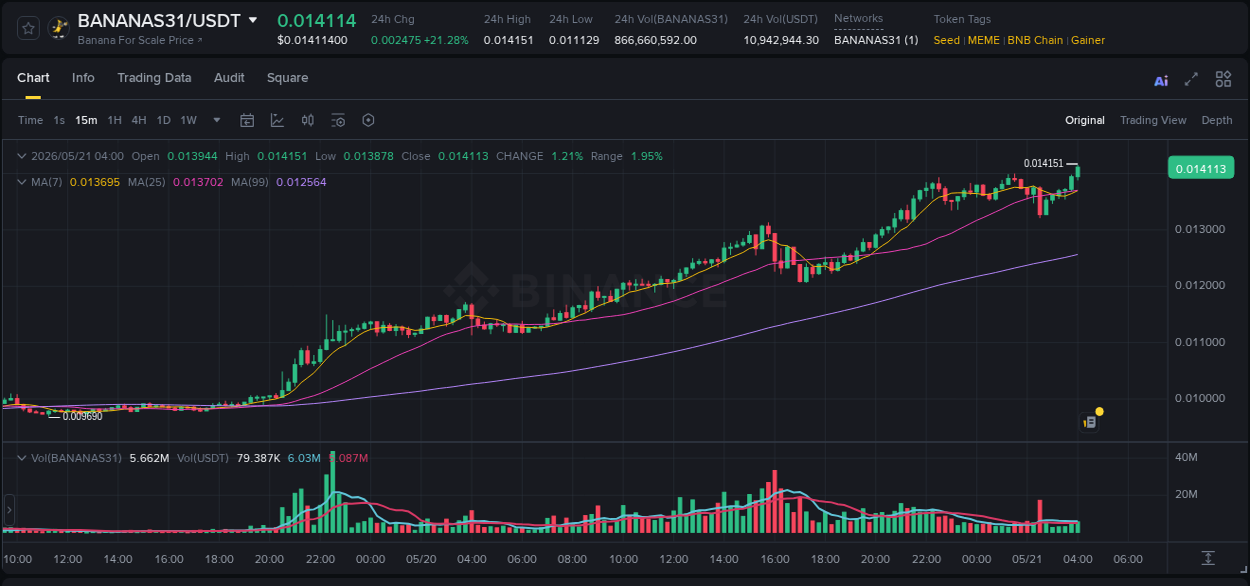
Task: Open the chart display settings icon
Action: [x=338, y=120]
